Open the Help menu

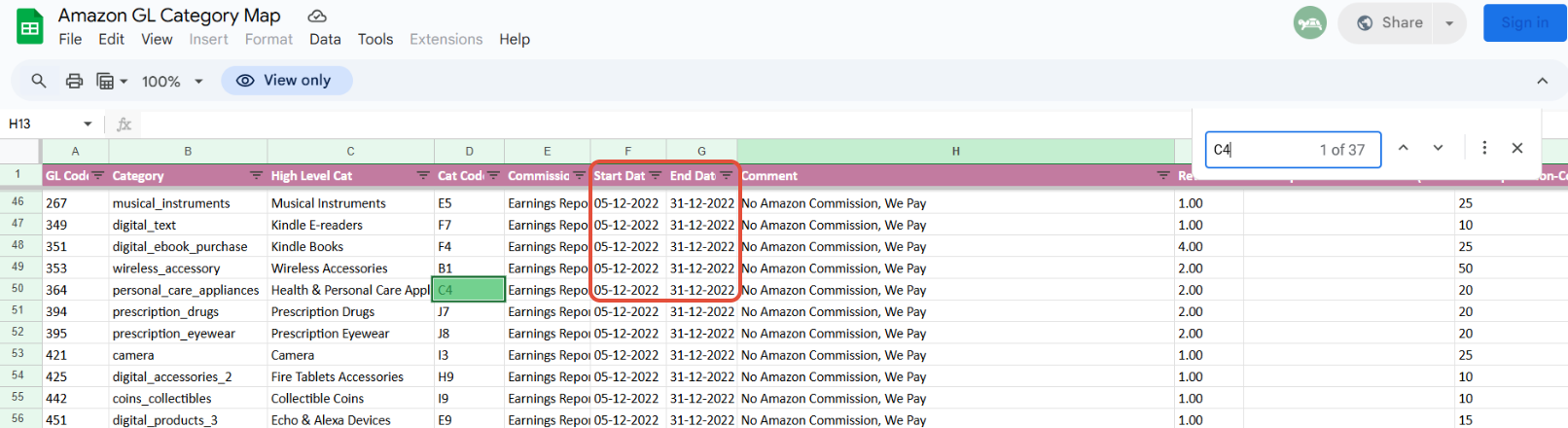coord(515,39)
